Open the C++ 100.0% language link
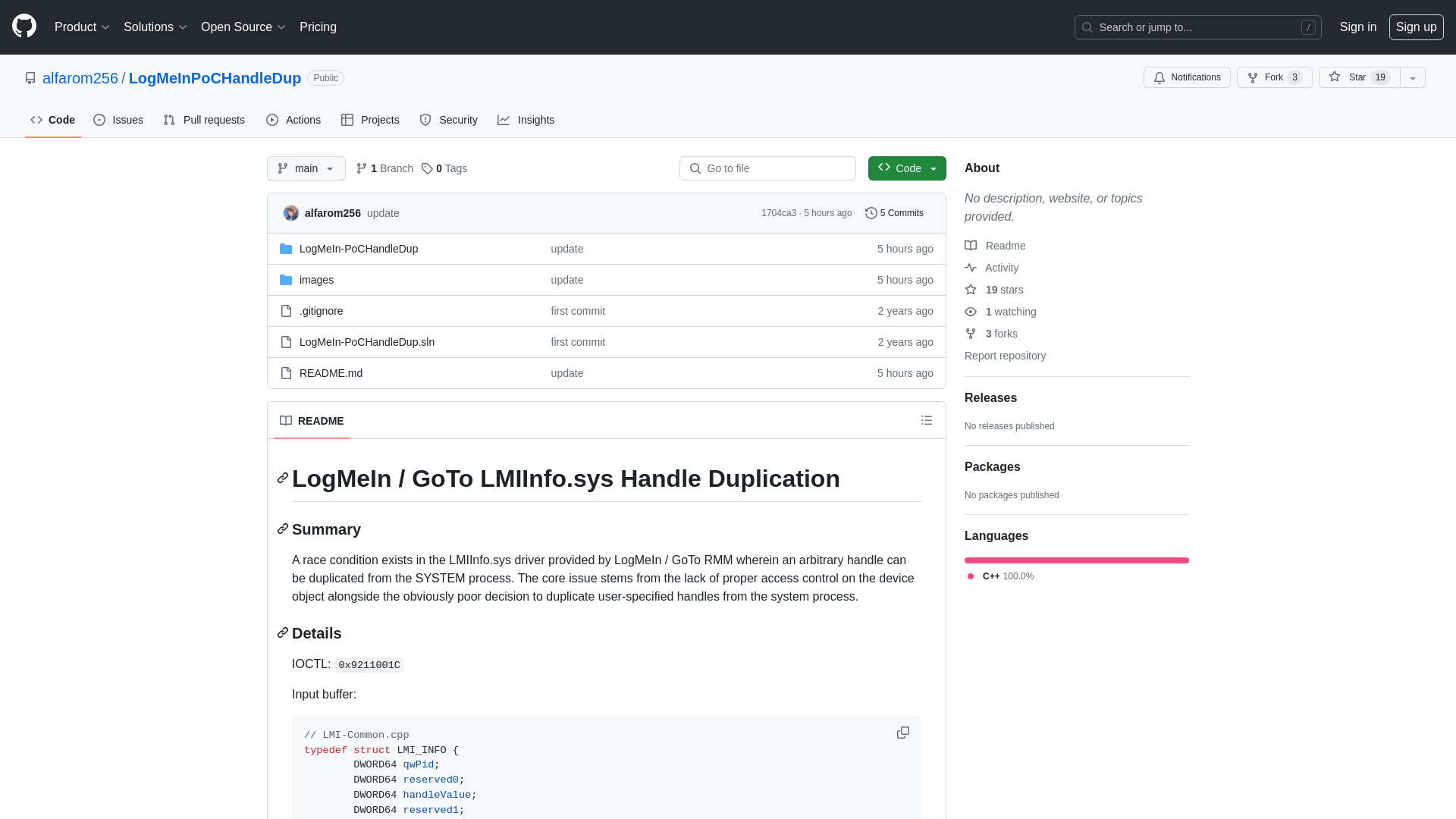The height and width of the screenshot is (819, 1456). 1001,576
